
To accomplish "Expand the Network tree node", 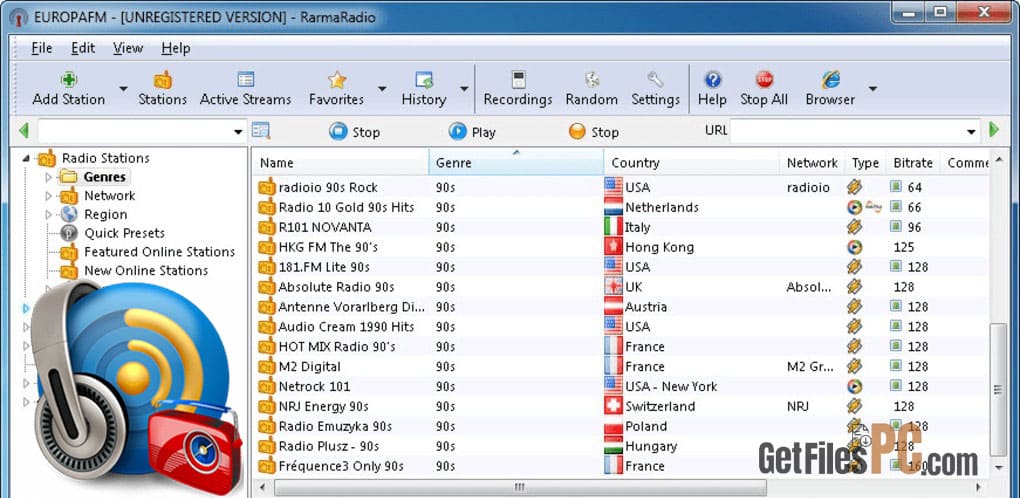I will click(48, 196).
